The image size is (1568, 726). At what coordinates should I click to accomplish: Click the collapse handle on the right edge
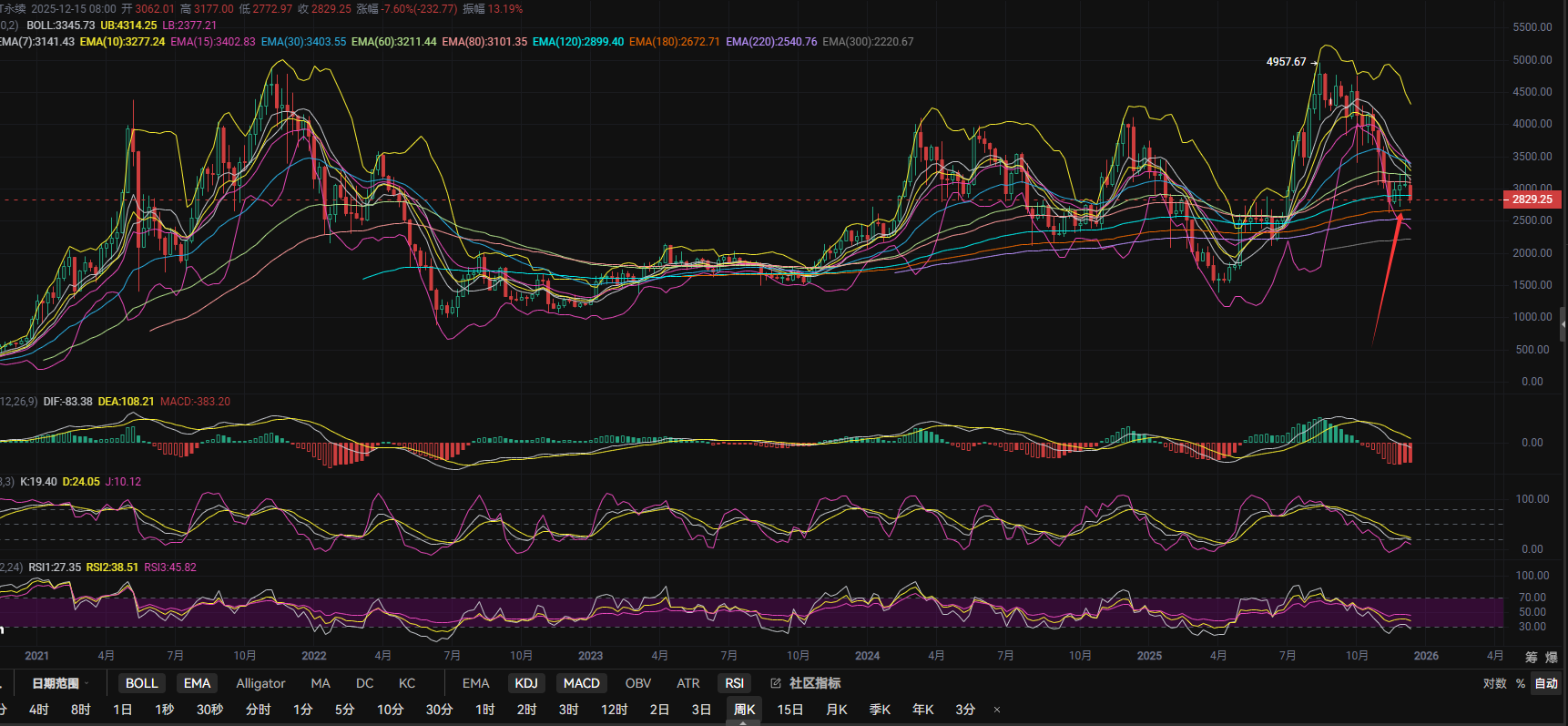pyautogui.click(x=1563, y=323)
